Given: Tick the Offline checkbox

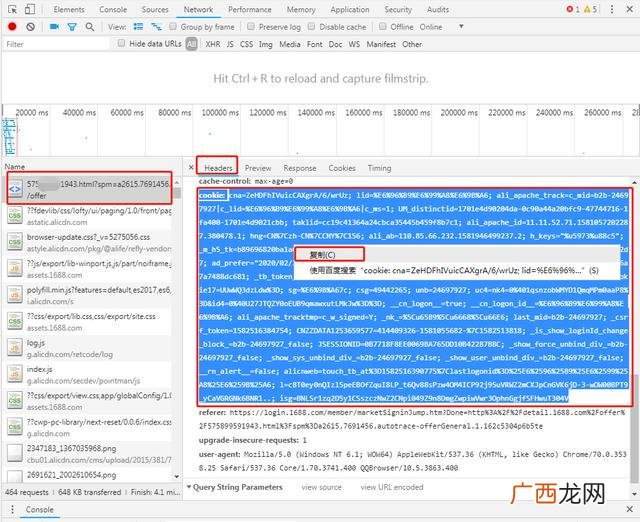Looking at the screenshot, I should coord(382,27).
